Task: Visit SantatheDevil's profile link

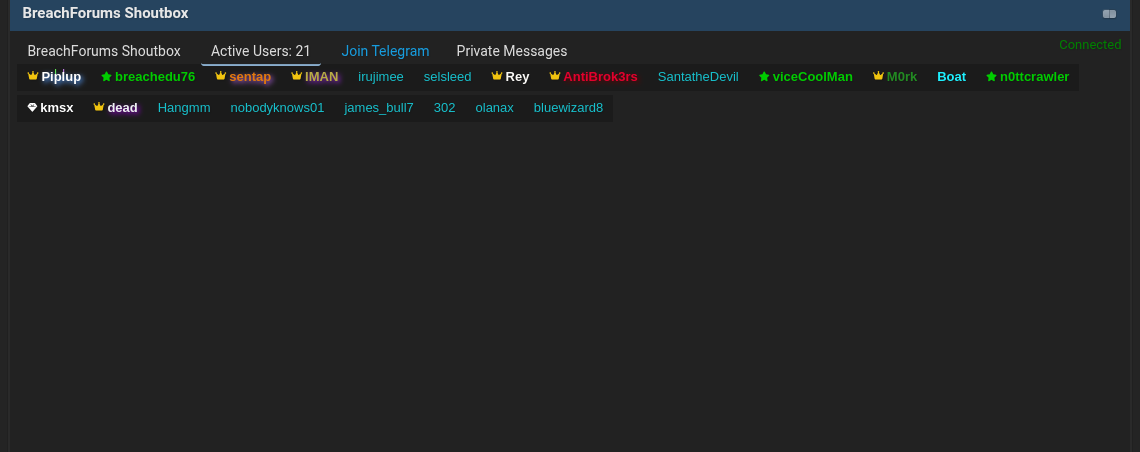Action: pyautogui.click(x=698, y=77)
